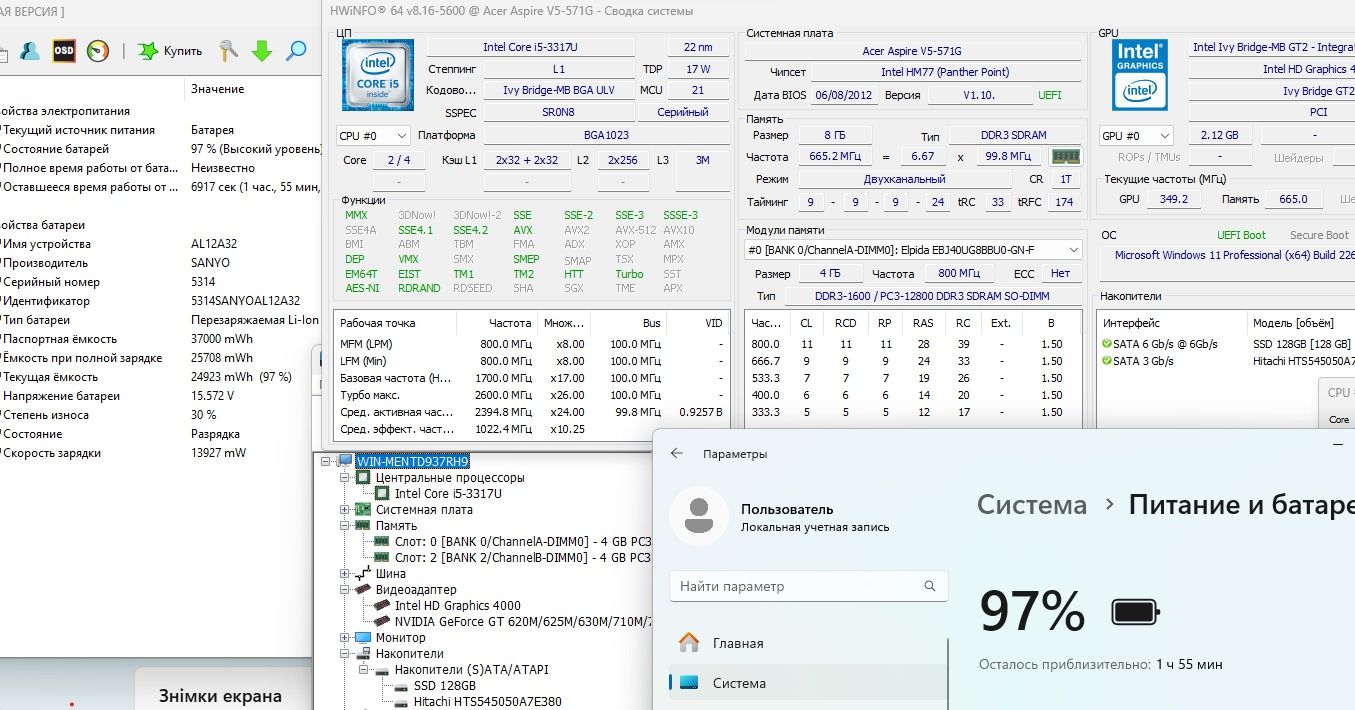Open the memory module Elpida dropdown
Screen dimensions: 1355x710
pos(914,249)
